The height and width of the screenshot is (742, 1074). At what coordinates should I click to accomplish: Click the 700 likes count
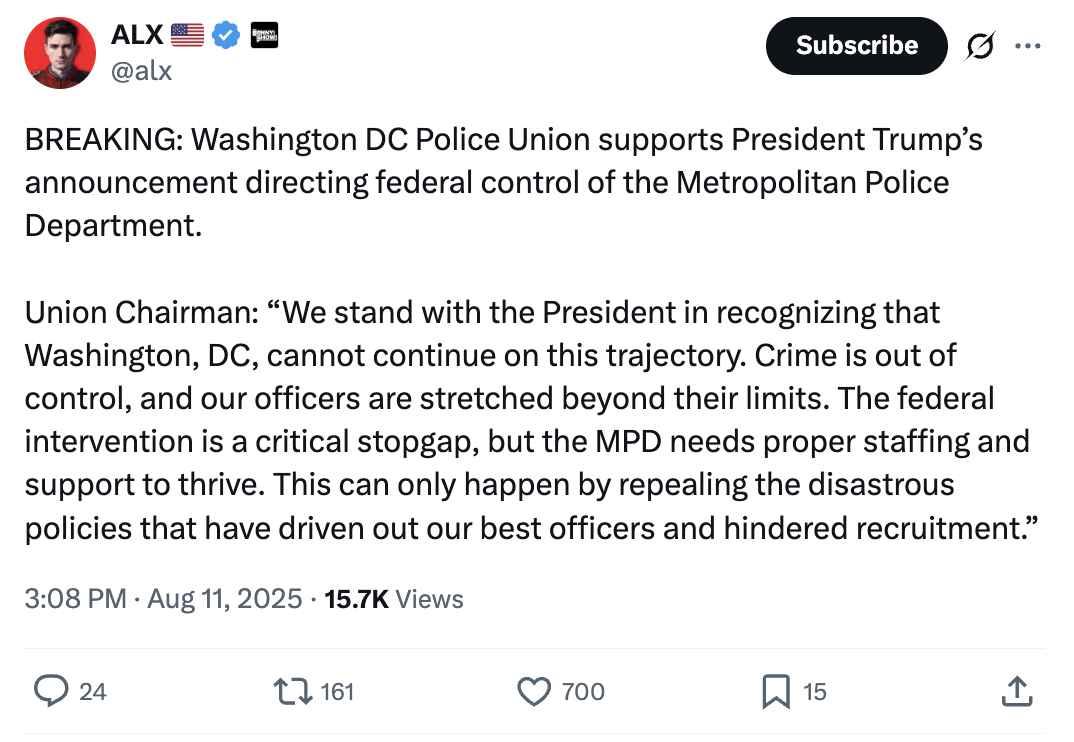(x=583, y=691)
